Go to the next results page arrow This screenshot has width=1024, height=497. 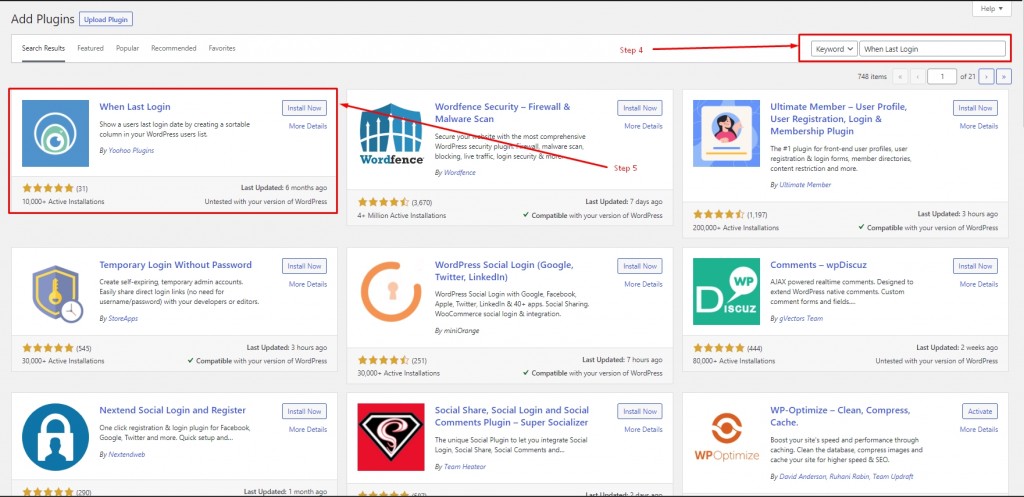pyautogui.click(x=987, y=76)
